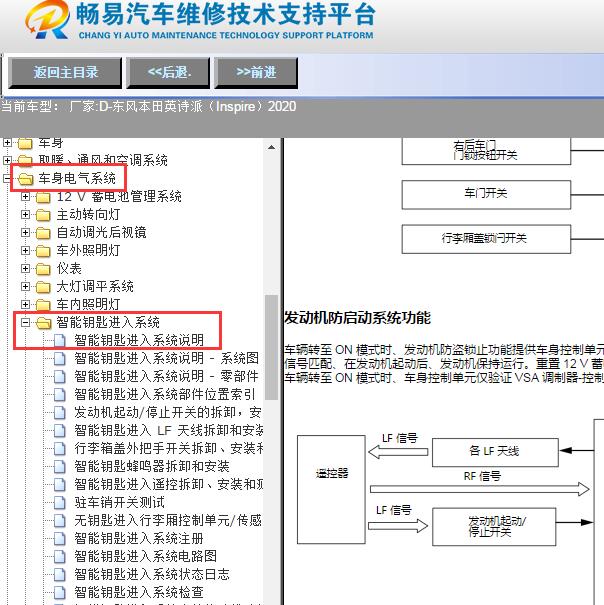Go back with <<后退 button
The image size is (604, 605).
point(169,73)
